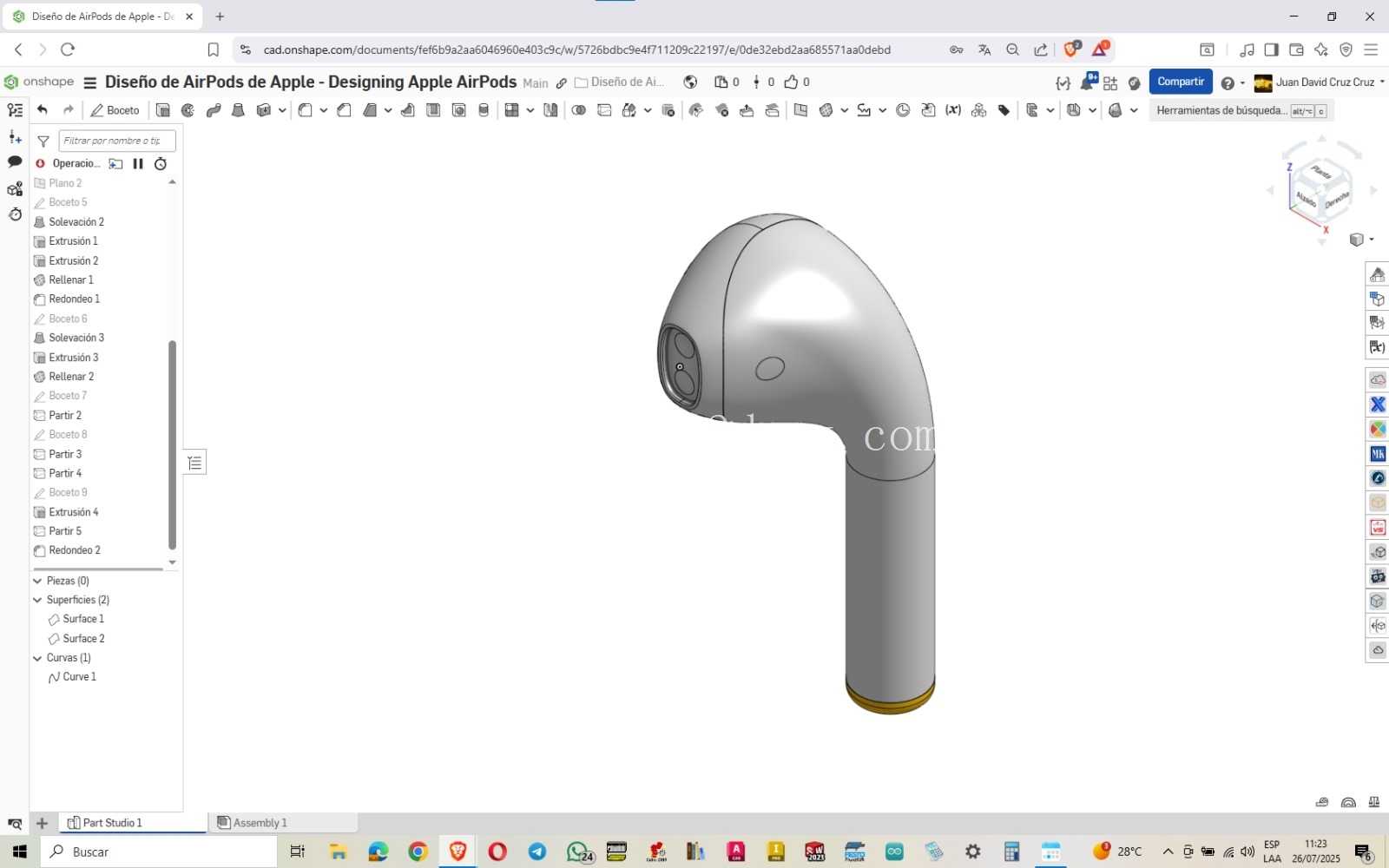Click the Split tool icon
This screenshot has height=868, width=1389.
(x=604, y=110)
